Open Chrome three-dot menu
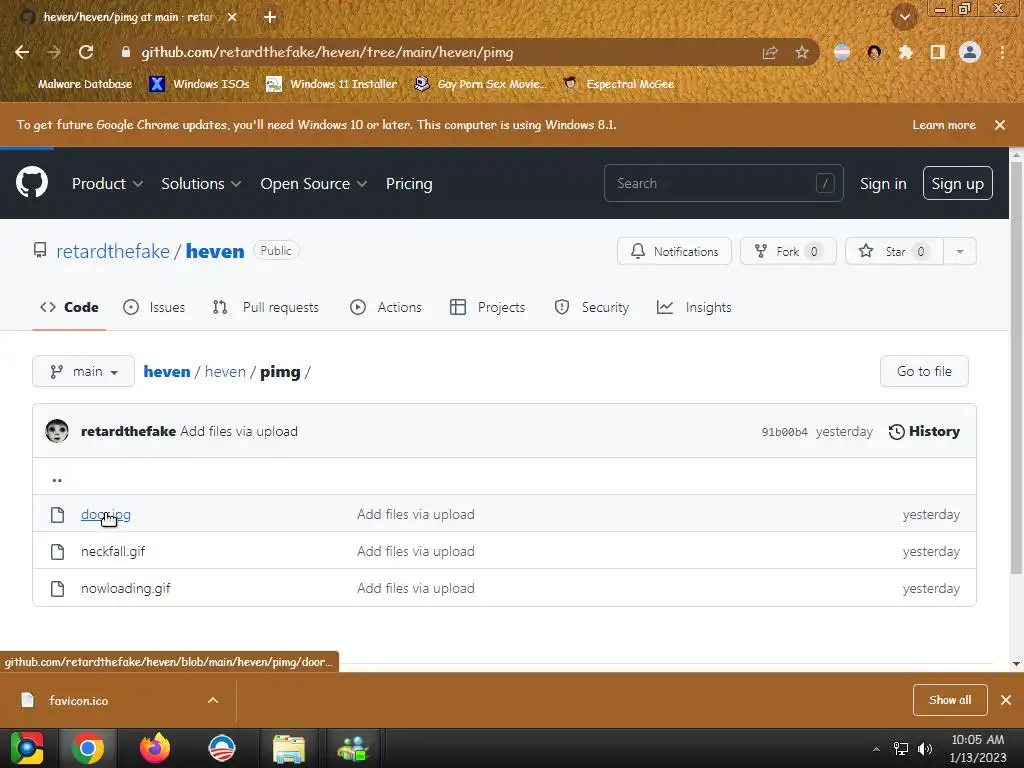 [1002, 52]
